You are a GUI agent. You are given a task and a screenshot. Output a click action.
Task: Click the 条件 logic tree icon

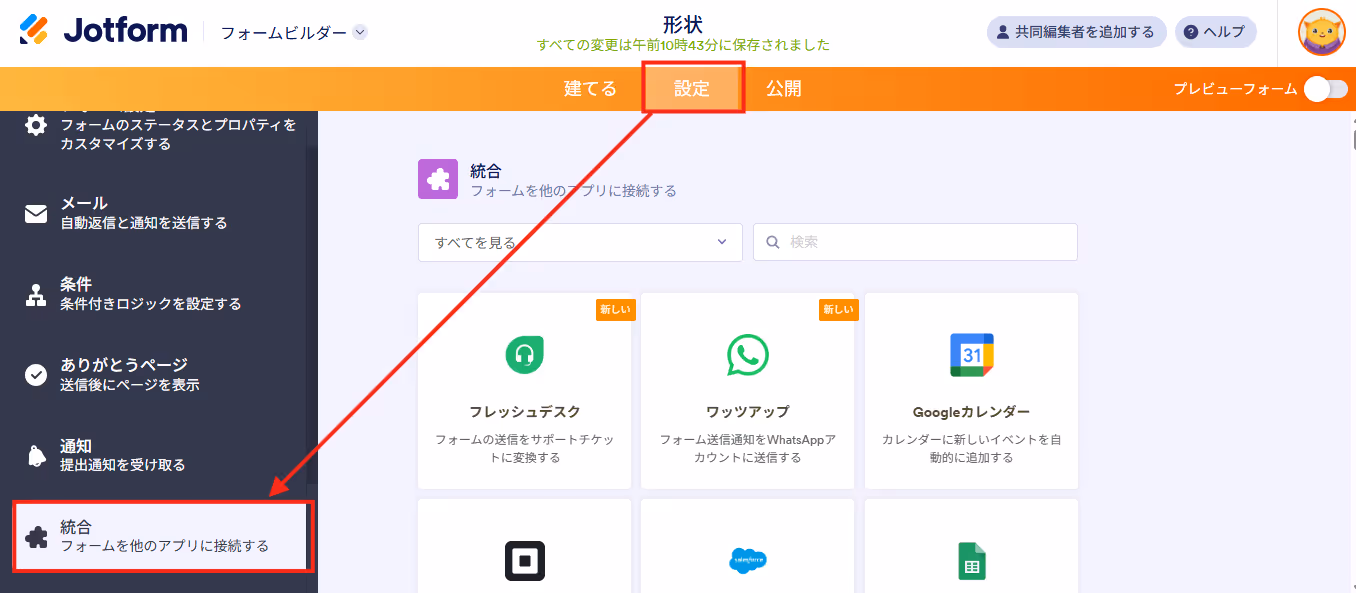(36, 294)
